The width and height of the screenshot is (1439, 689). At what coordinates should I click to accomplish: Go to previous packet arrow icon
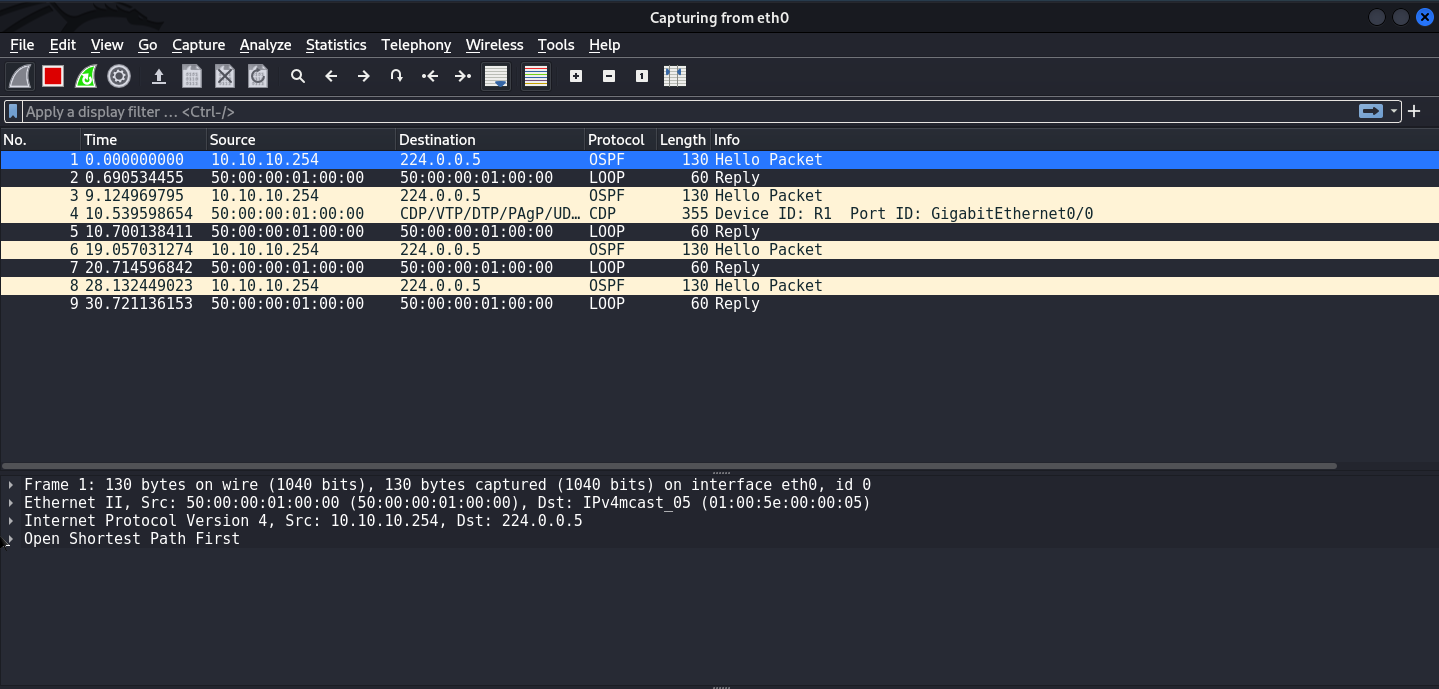[331, 76]
